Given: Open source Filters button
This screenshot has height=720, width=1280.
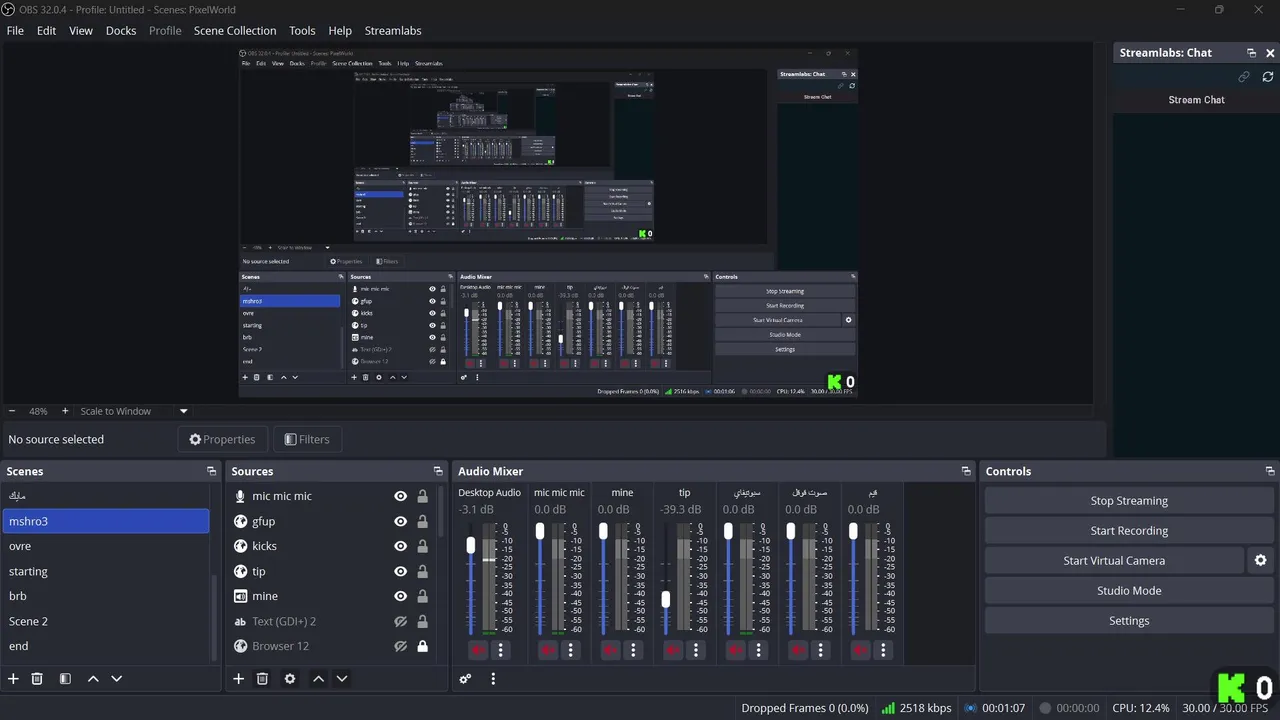Looking at the screenshot, I should click(306, 439).
